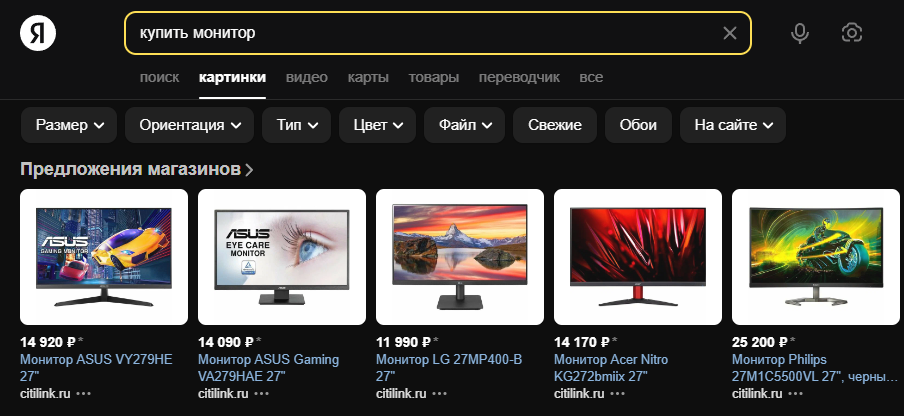904x416 pixels.
Task: Start voice search with microphone icon
Action: click(x=800, y=33)
